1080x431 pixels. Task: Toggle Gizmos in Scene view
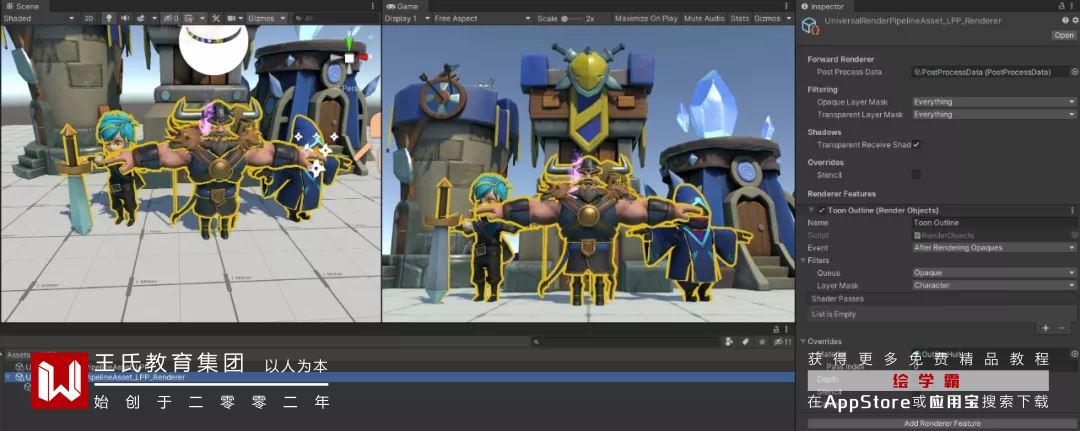pos(260,19)
